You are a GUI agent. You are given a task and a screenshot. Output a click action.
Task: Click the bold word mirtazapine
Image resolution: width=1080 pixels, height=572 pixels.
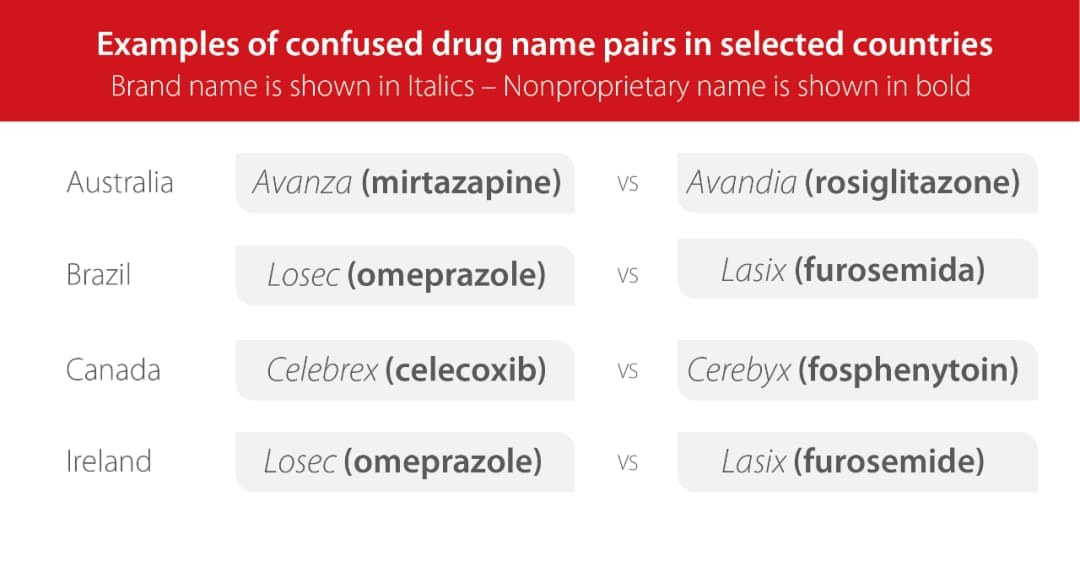pos(461,182)
